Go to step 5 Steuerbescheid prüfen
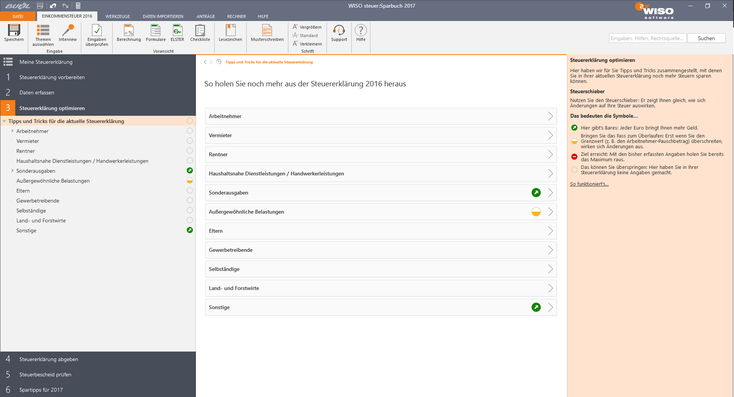Image resolution: width=734 pixels, height=397 pixels. (98, 375)
